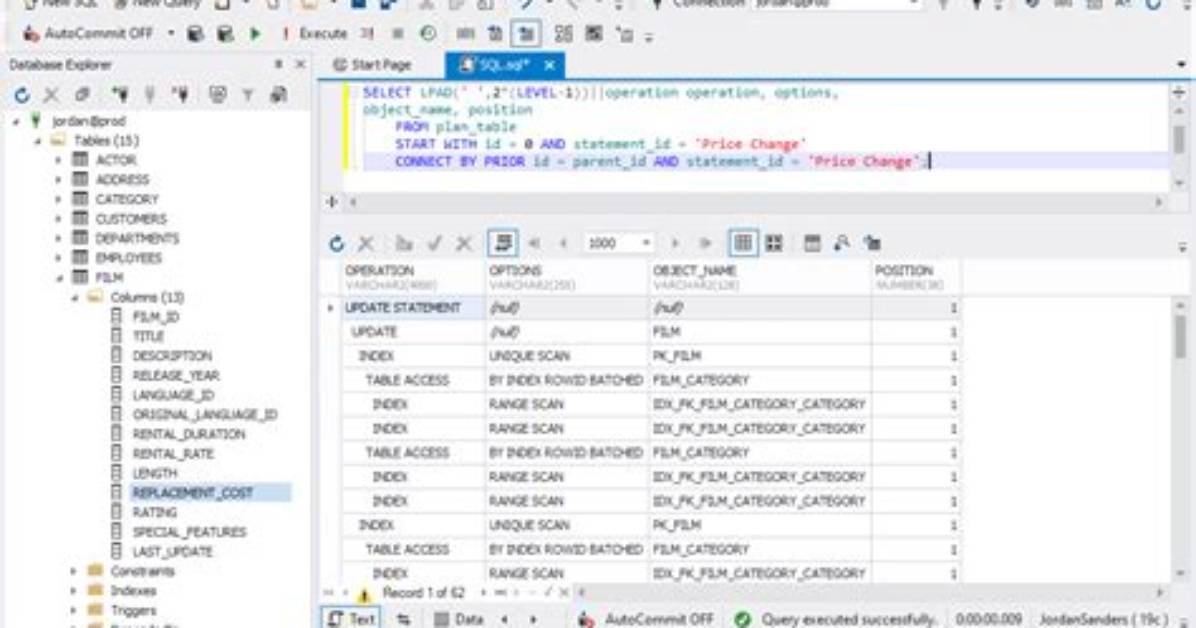
Task: Select the REPLACEMENT_COST column
Action: (x=192, y=493)
